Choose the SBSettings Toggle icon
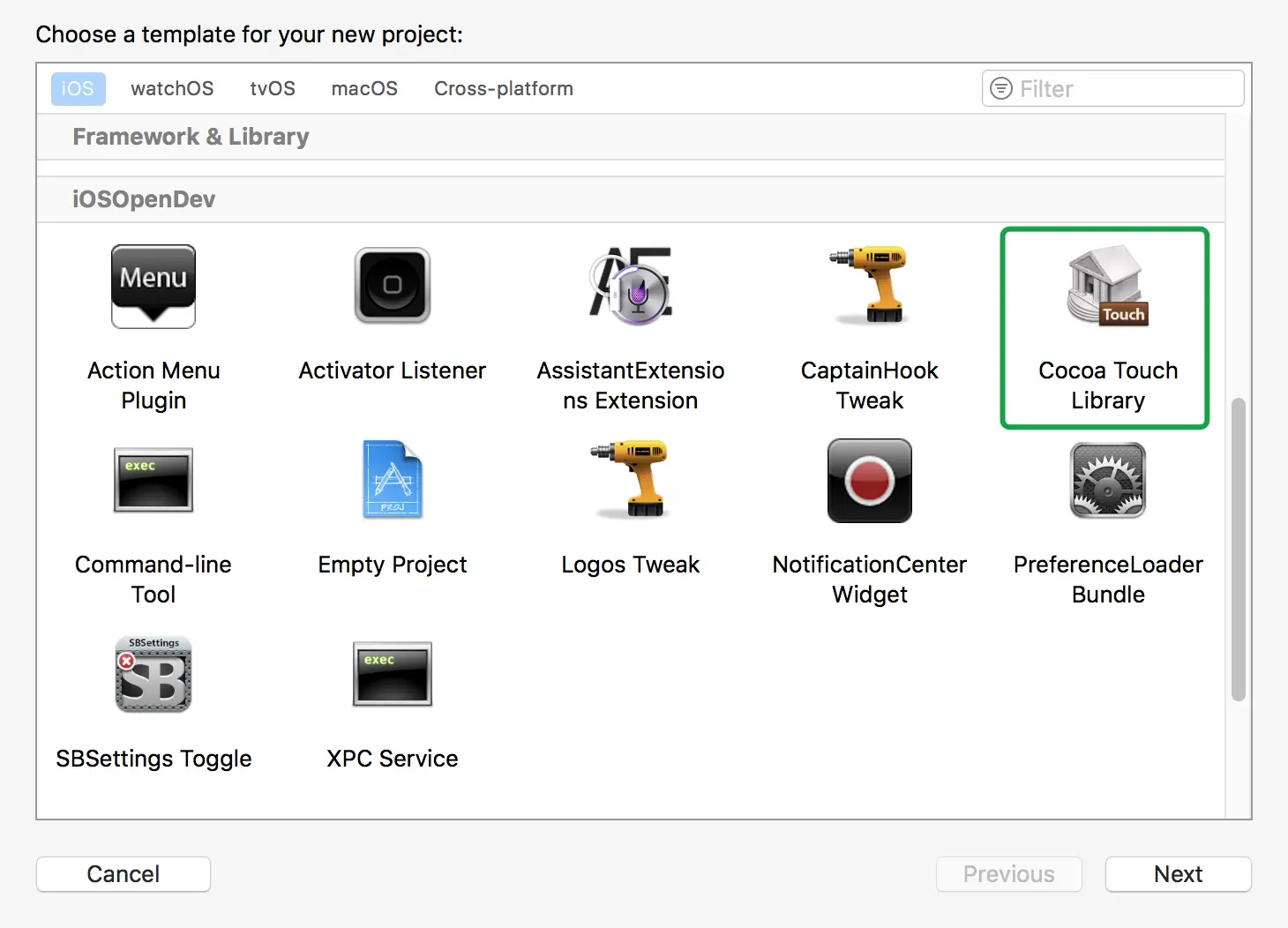1288x928 pixels. pyautogui.click(x=154, y=675)
